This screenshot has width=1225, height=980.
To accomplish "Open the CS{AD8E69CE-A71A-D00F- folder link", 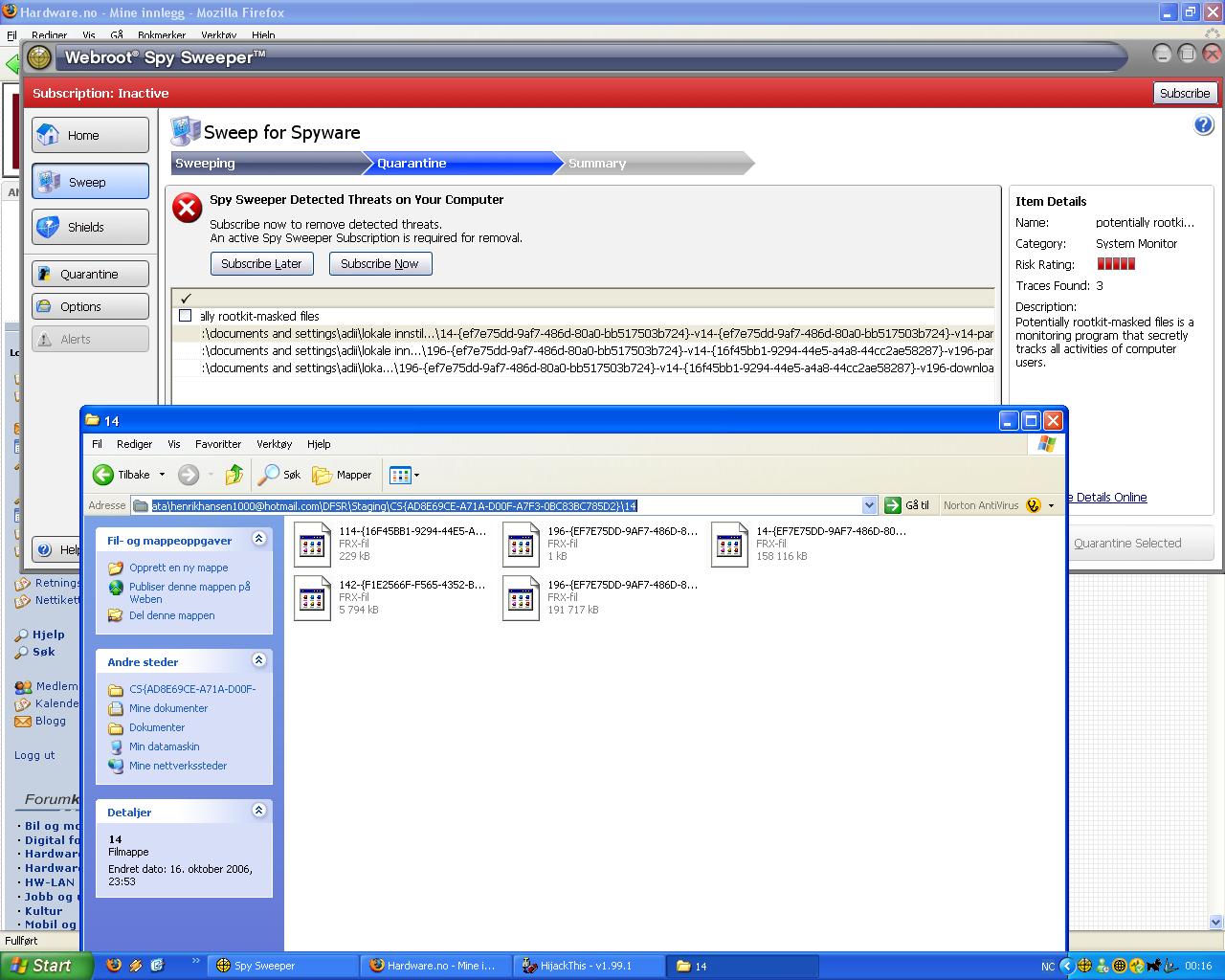I will (x=192, y=689).
